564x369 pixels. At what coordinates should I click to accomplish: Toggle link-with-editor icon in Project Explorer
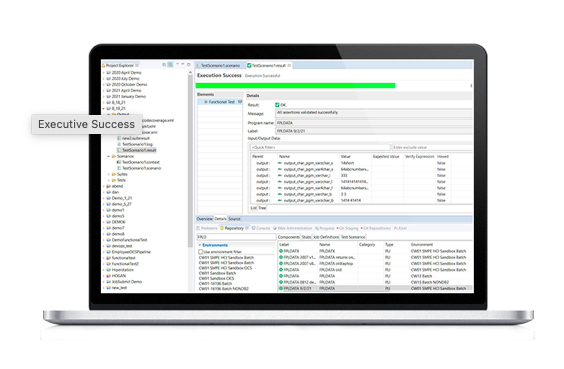[170, 65]
